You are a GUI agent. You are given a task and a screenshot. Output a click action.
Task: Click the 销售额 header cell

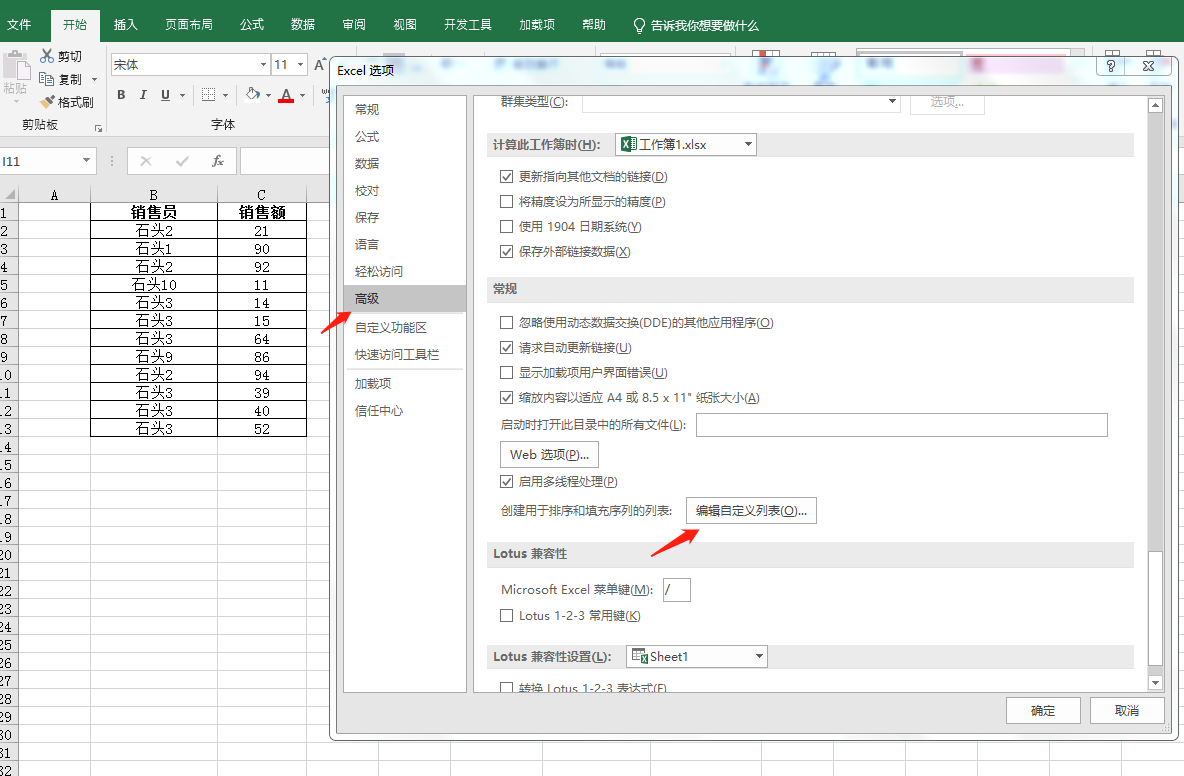pyautogui.click(x=262, y=212)
